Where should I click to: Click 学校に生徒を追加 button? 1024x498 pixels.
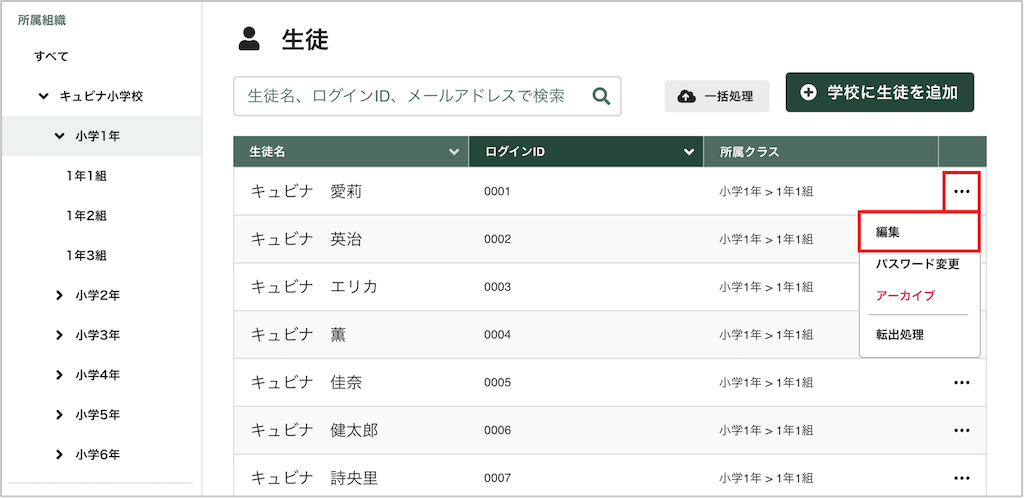880,92
